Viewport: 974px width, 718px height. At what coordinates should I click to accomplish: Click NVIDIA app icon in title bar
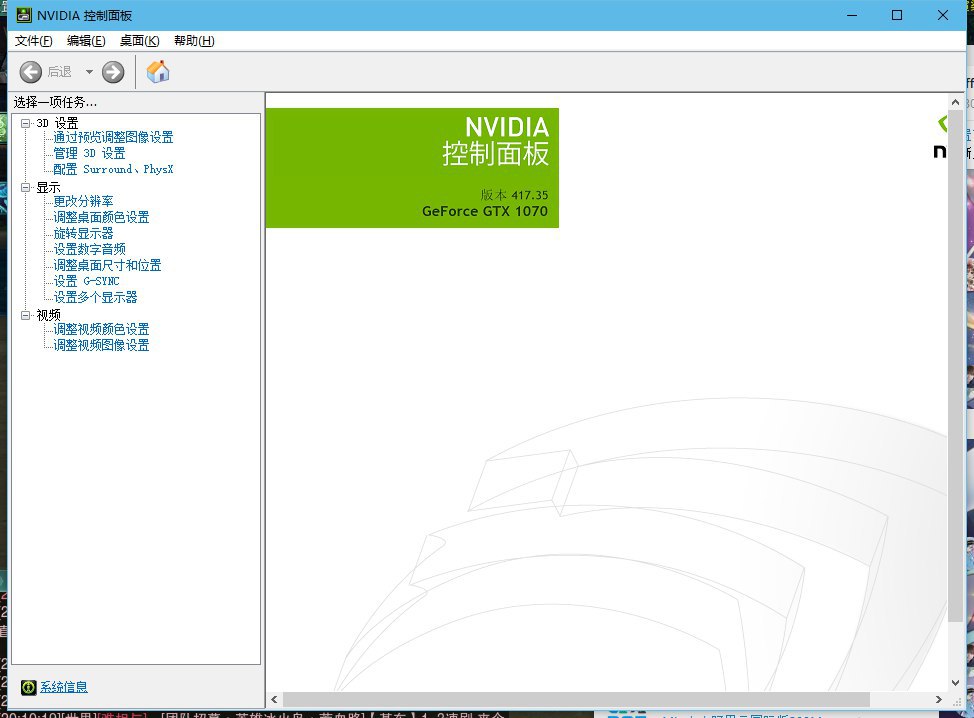[x=22, y=15]
